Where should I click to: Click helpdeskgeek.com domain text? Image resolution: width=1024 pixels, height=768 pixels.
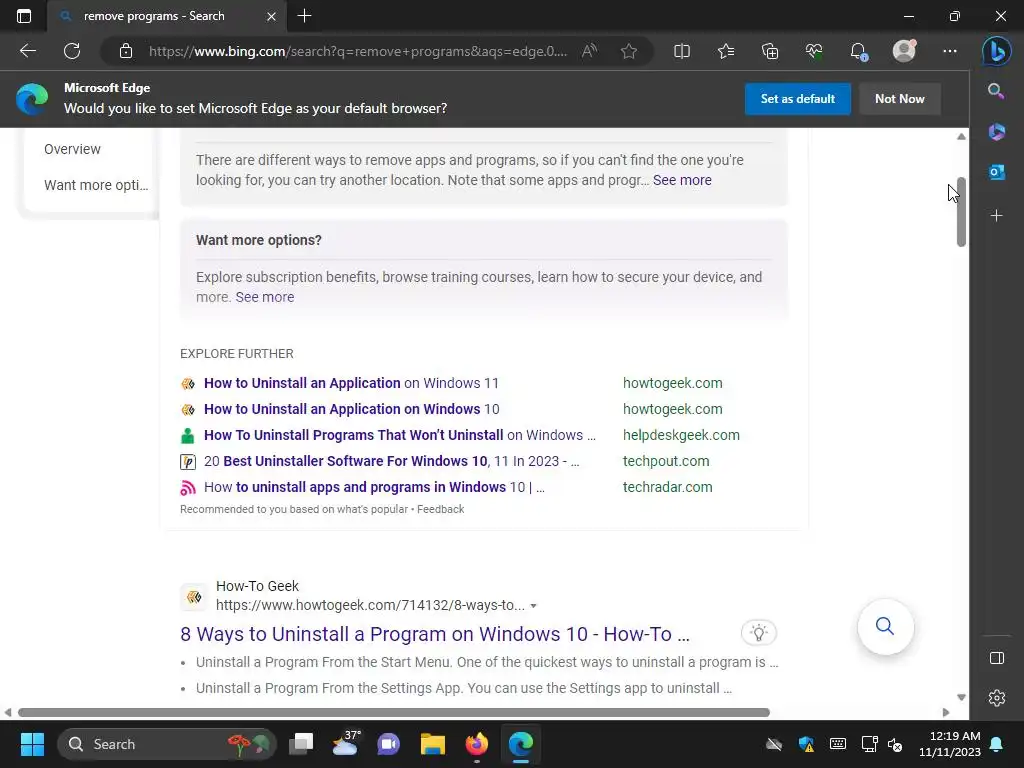pyautogui.click(x=681, y=436)
